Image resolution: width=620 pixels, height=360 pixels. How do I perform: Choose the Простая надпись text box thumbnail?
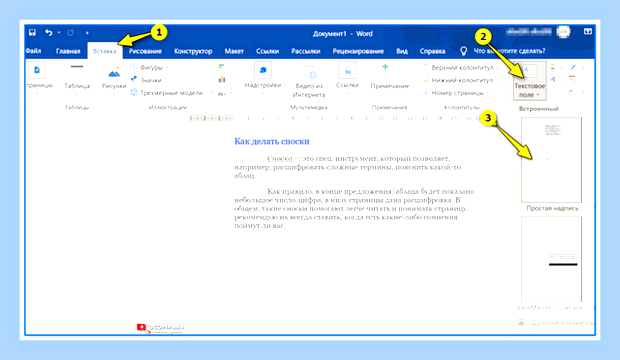(551, 160)
